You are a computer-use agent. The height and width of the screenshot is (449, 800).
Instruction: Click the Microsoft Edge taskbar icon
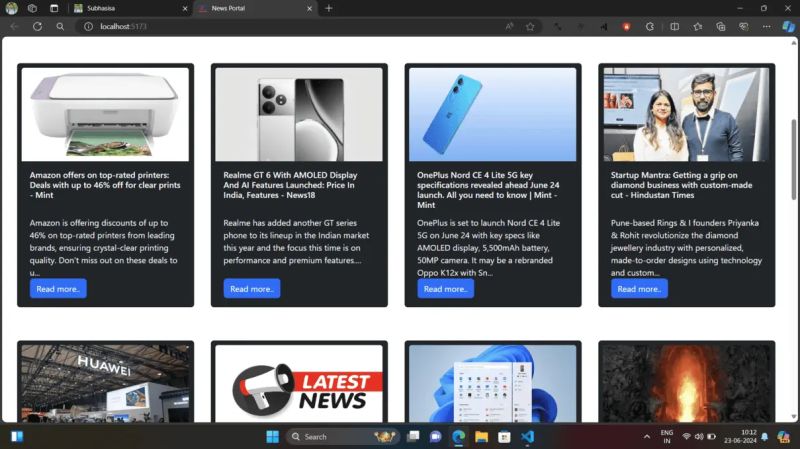(458, 437)
